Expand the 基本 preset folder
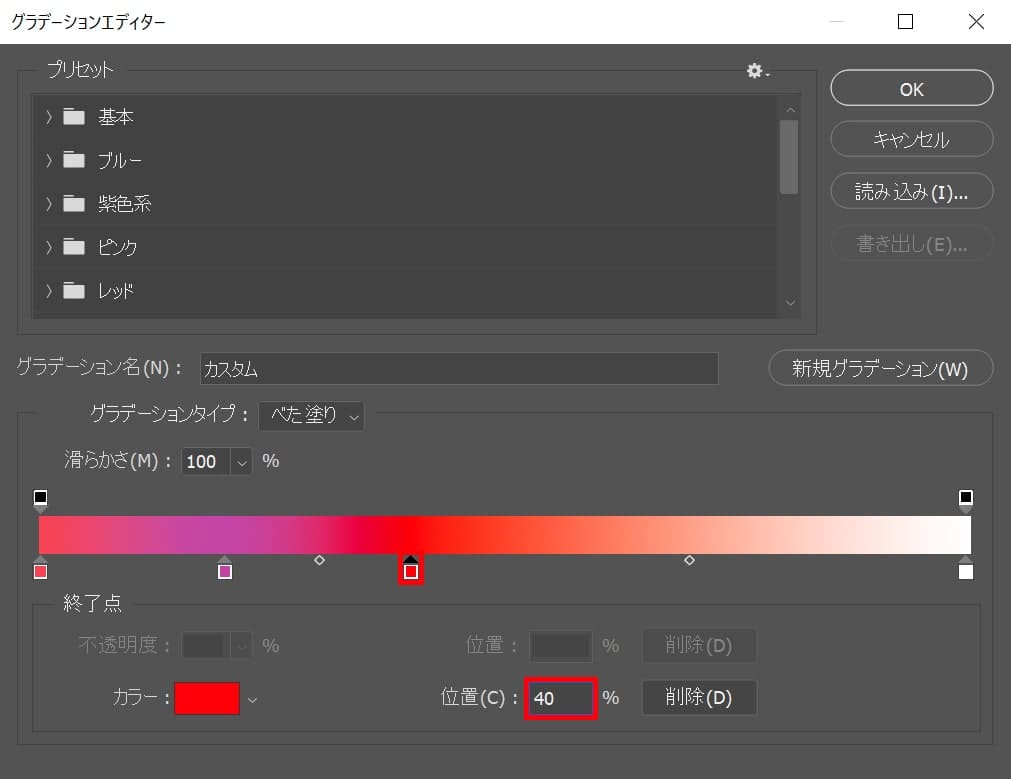This screenshot has height=779, width=1011. (49, 117)
